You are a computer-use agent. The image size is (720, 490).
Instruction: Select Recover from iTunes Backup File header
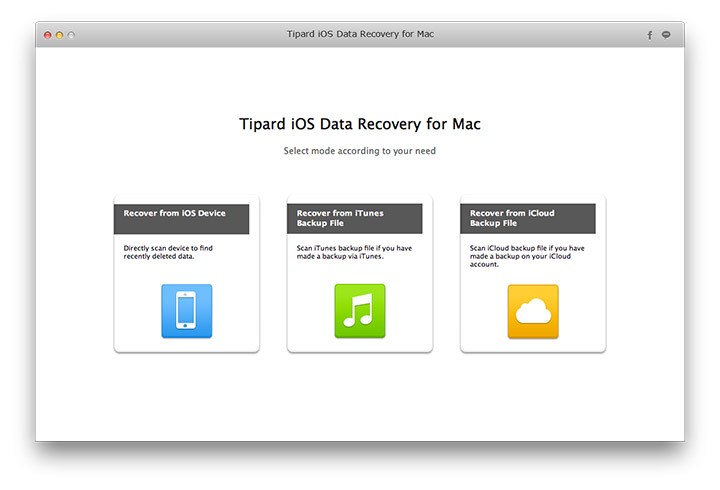pos(354,219)
